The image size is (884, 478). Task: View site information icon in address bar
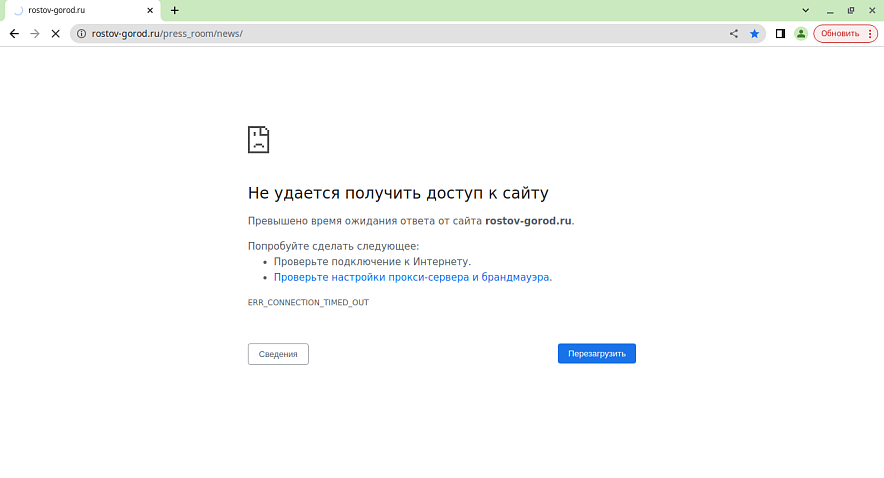(x=81, y=33)
